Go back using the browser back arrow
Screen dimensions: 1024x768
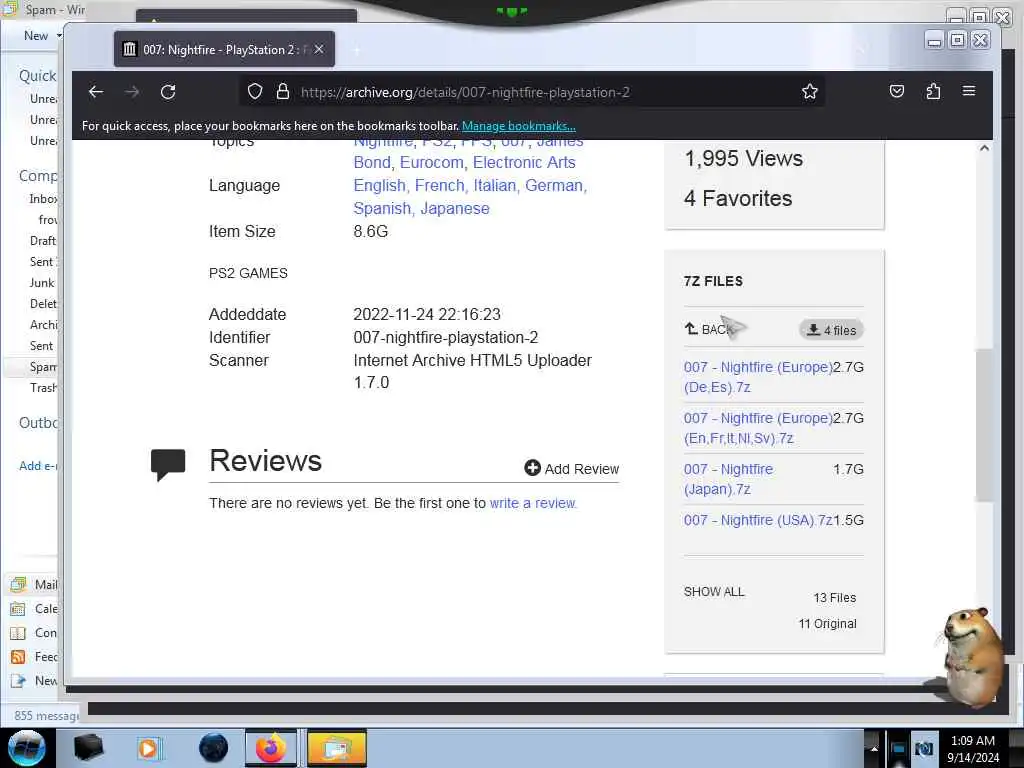pos(96,92)
